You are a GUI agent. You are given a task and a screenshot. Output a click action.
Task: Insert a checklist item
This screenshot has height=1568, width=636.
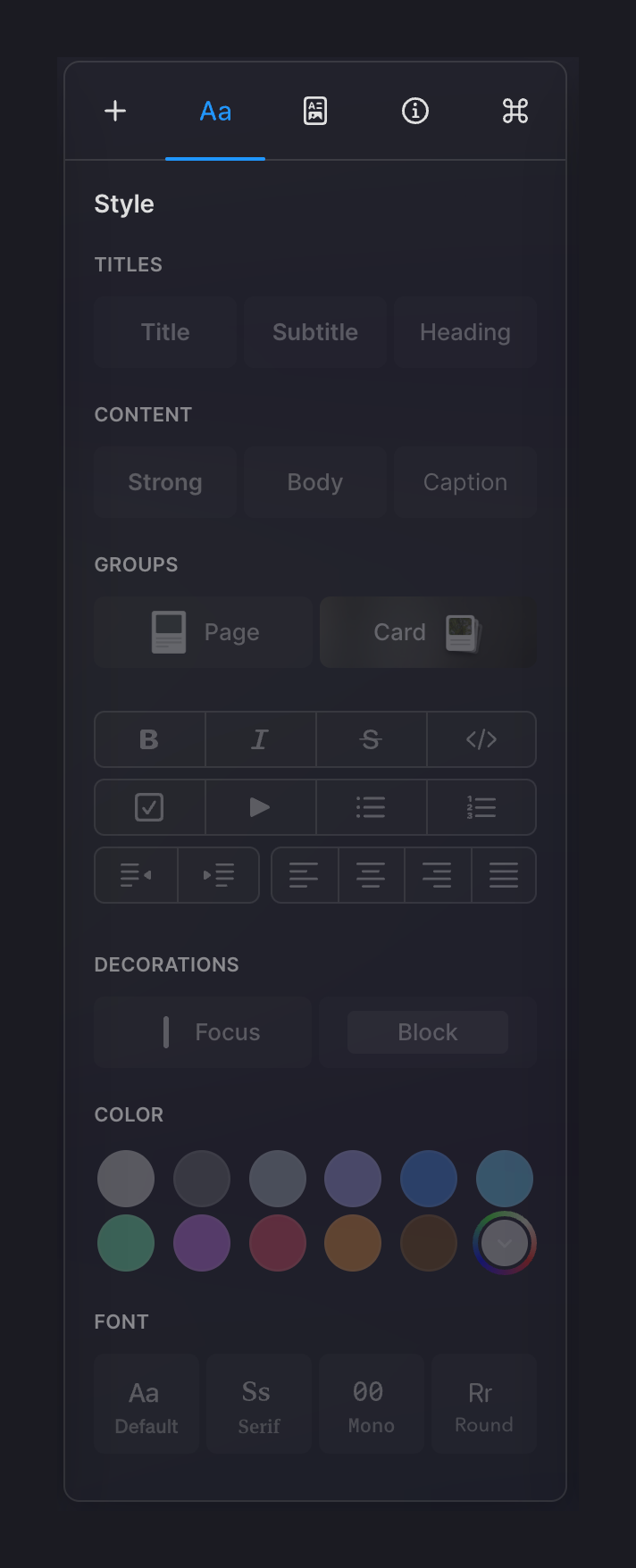[x=149, y=807]
